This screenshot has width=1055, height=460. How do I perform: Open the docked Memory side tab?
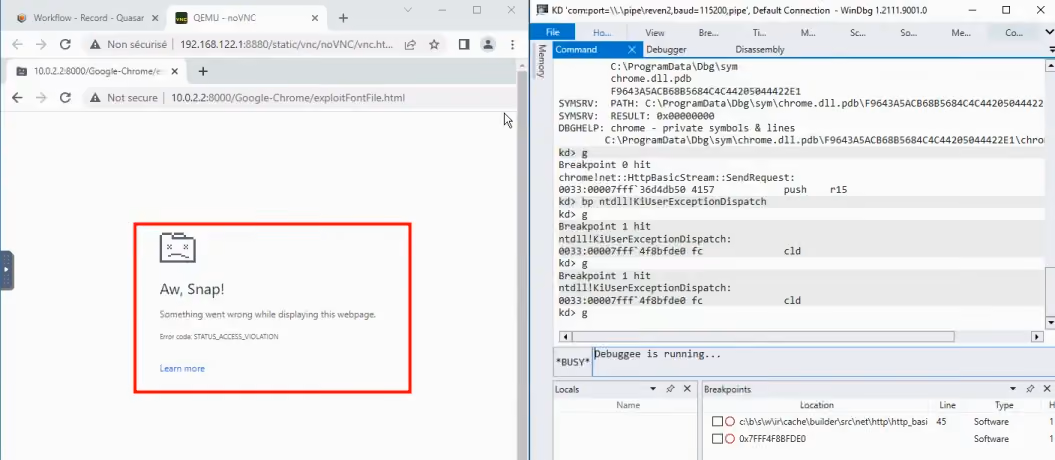point(541,61)
